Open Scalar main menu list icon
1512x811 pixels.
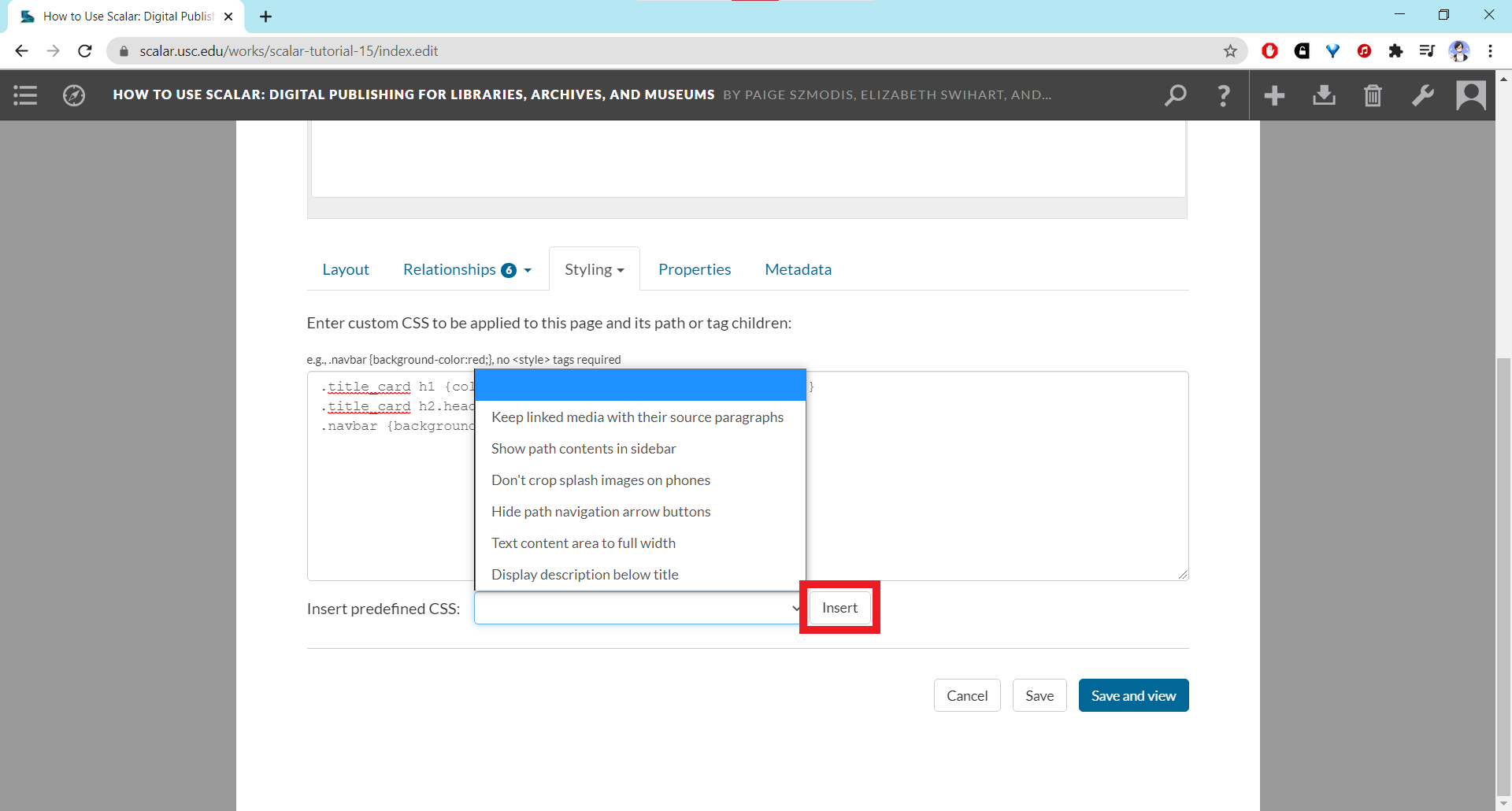[25, 95]
